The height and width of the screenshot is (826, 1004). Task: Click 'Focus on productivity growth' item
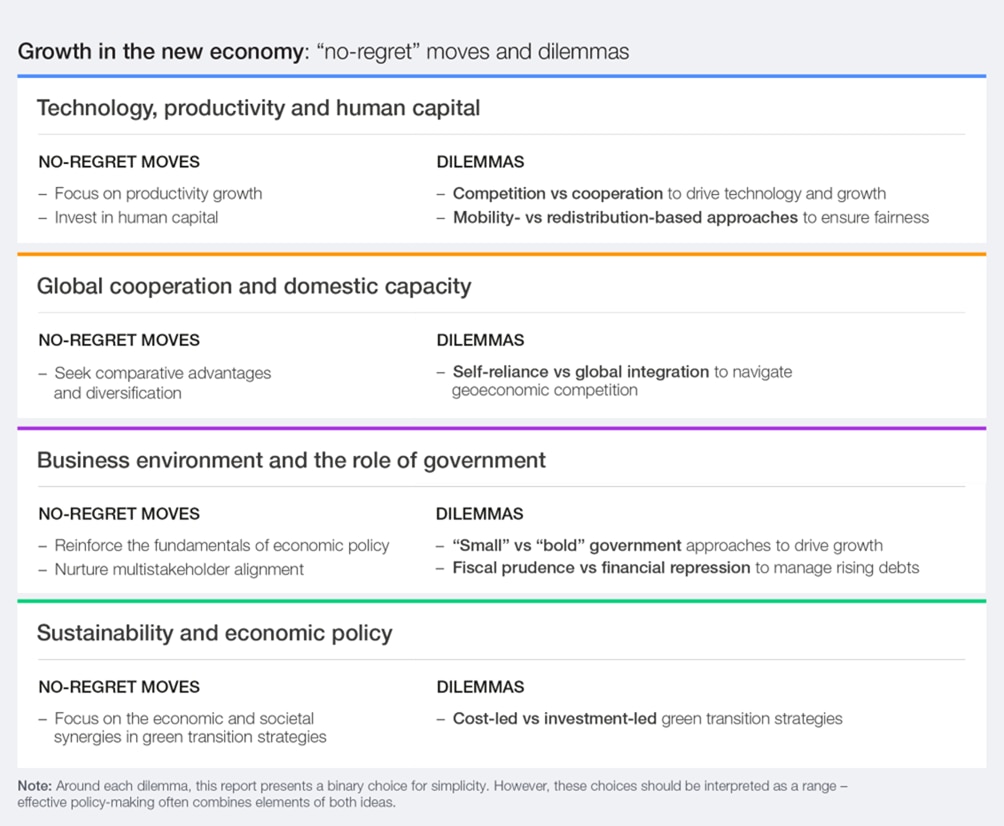158,193
